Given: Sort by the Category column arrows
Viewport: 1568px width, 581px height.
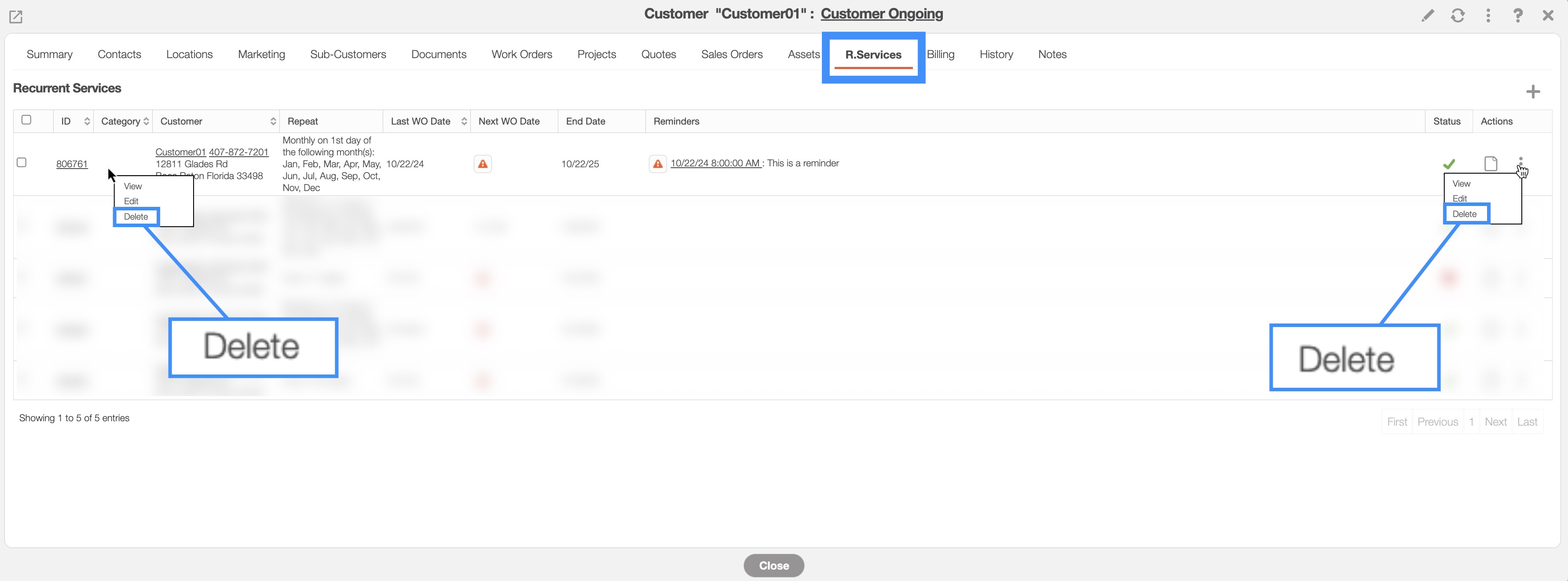Looking at the screenshot, I should [146, 121].
